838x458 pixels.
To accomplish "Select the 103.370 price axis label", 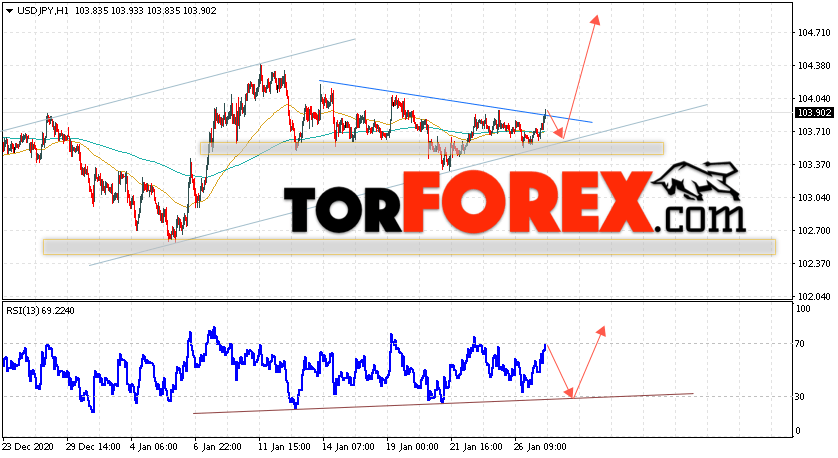I will point(814,165).
